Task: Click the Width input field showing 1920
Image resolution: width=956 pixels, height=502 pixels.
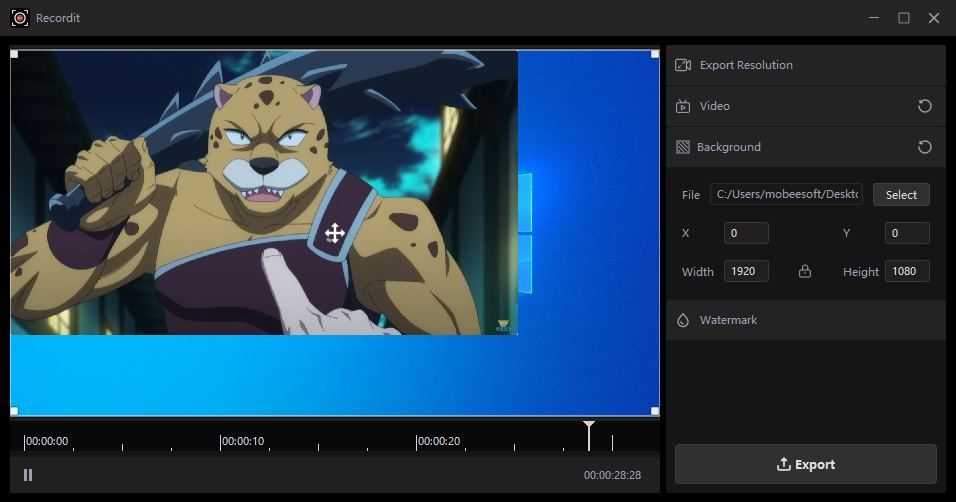Action: pos(746,271)
